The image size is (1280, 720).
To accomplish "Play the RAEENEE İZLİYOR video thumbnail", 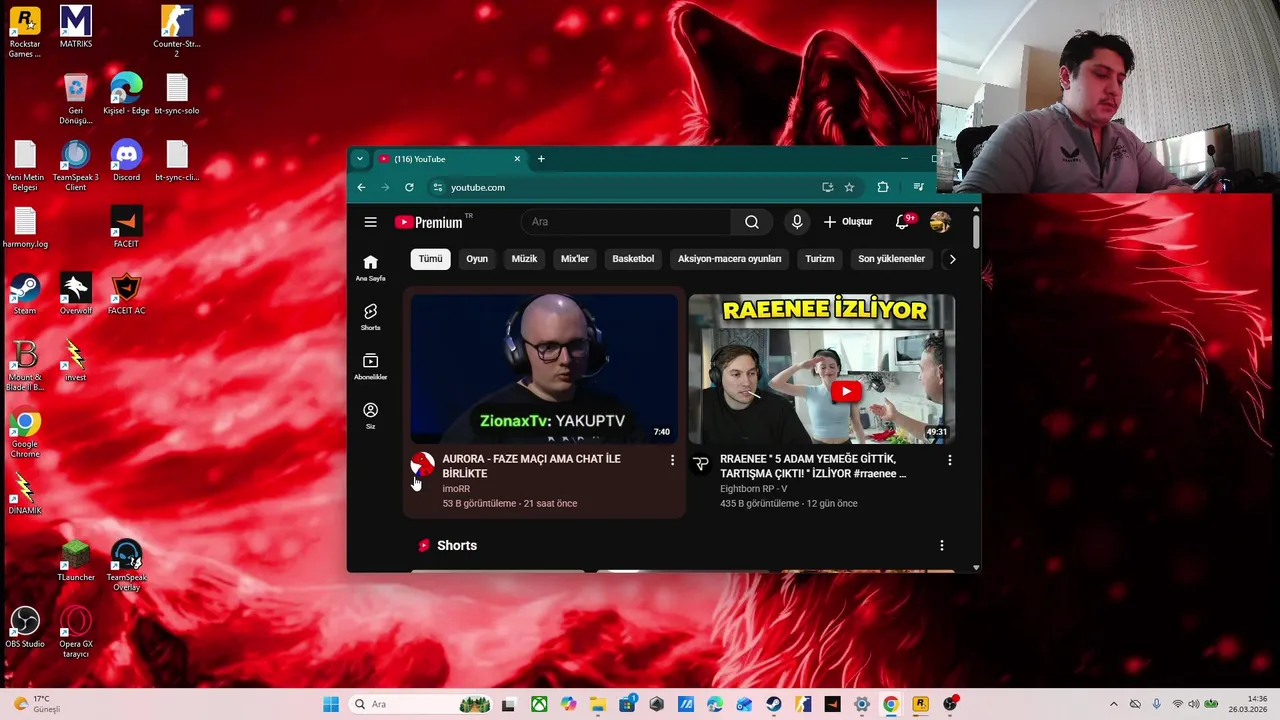I will coord(822,368).
